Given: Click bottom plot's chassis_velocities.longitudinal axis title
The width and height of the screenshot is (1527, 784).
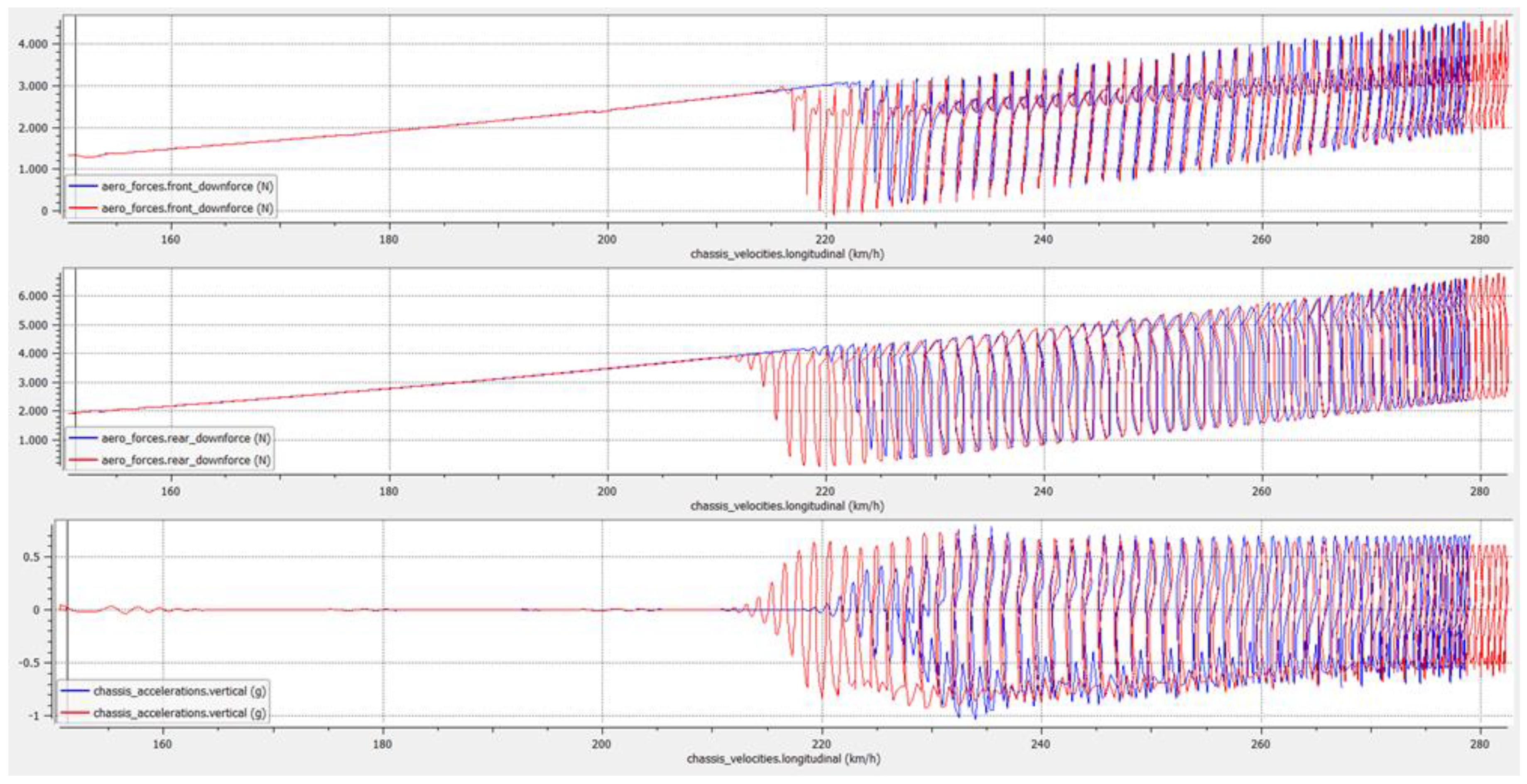Looking at the screenshot, I should point(783,759).
